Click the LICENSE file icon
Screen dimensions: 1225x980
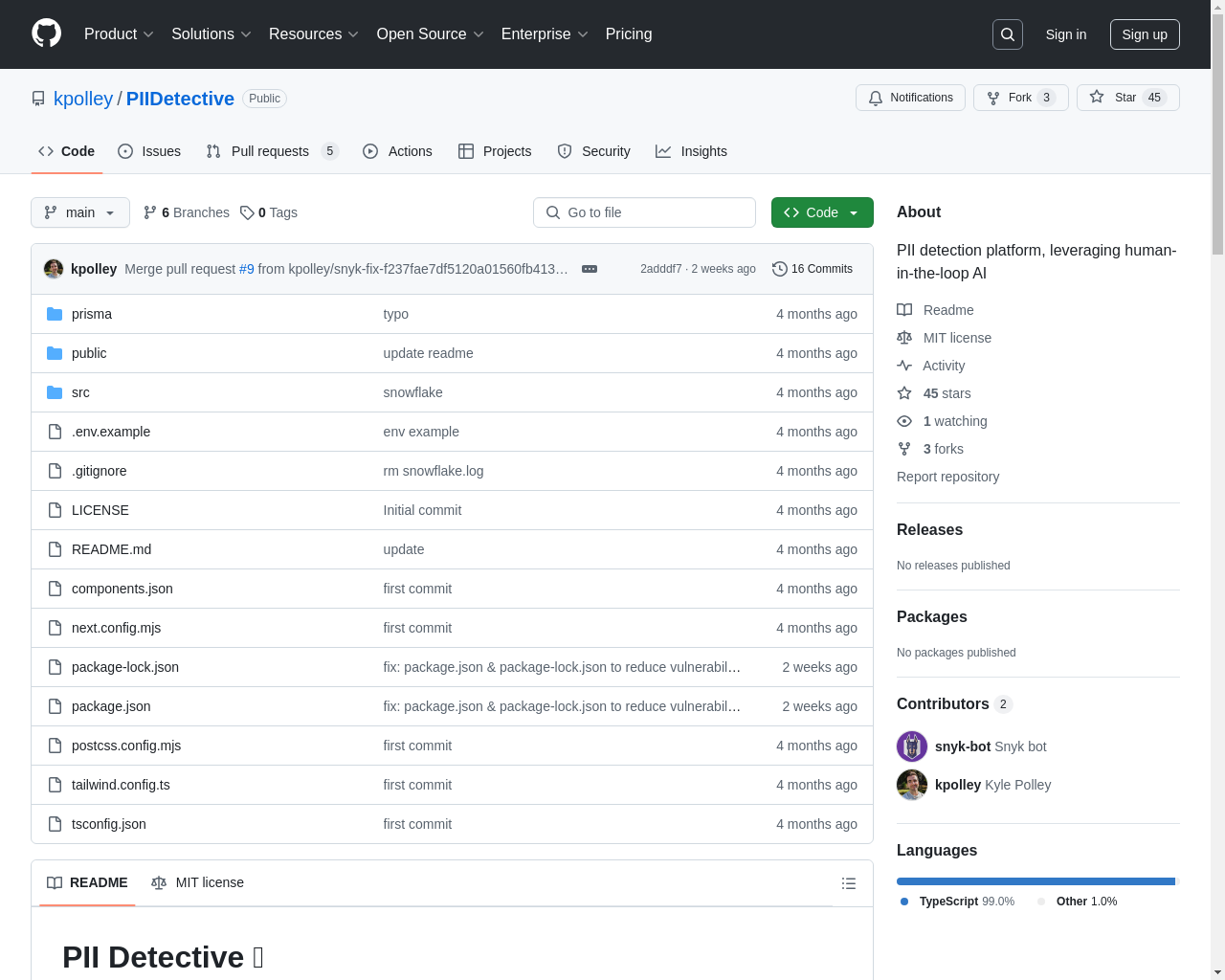point(55,510)
